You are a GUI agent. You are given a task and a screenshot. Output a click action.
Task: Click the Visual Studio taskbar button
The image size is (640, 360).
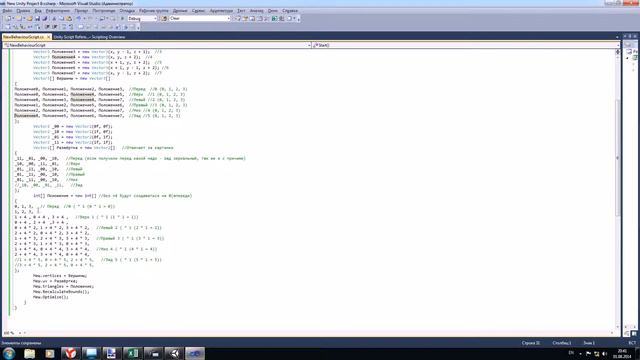[195, 353]
